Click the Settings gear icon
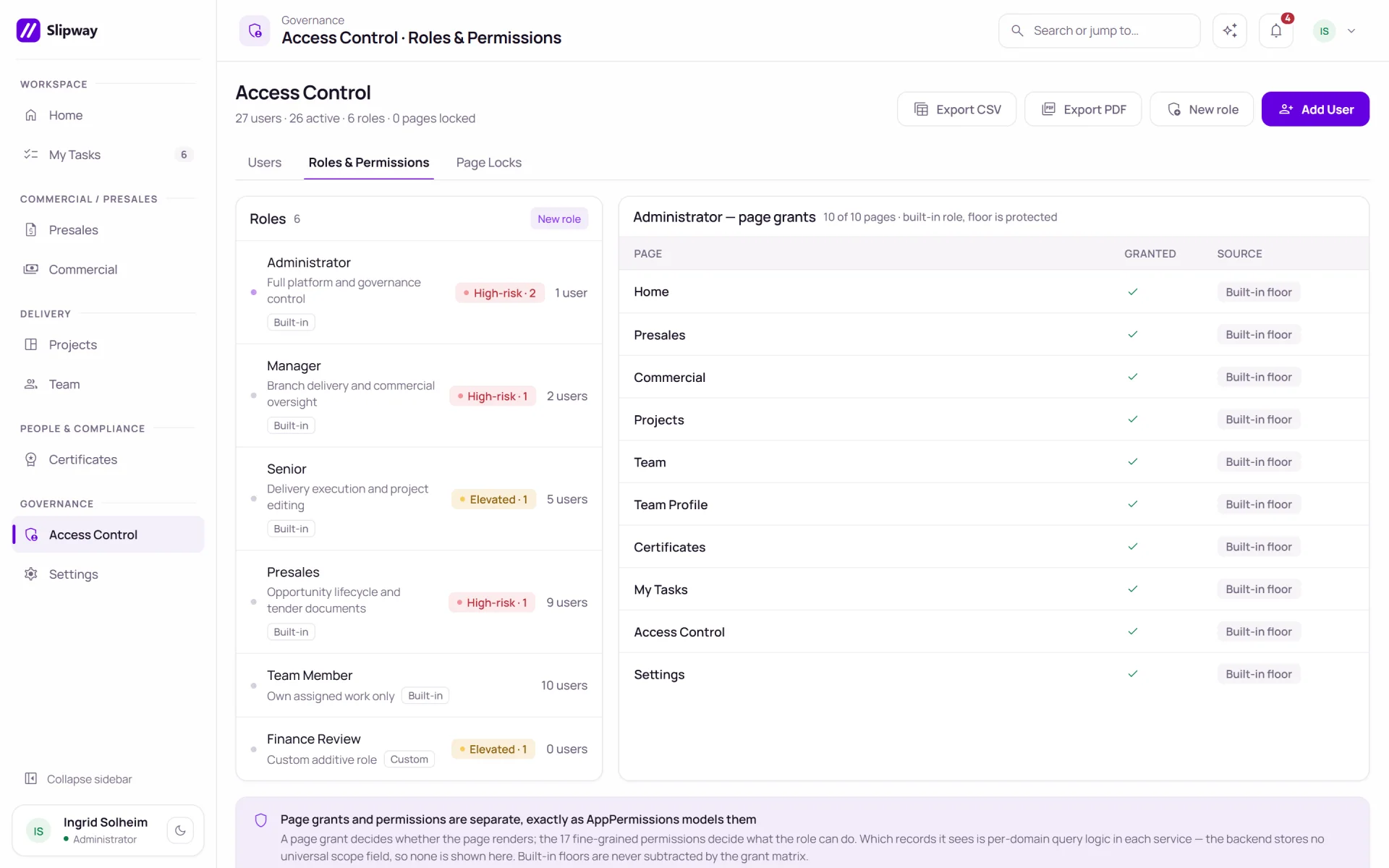The width and height of the screenshot is (1389, 868). click(31, 574)
